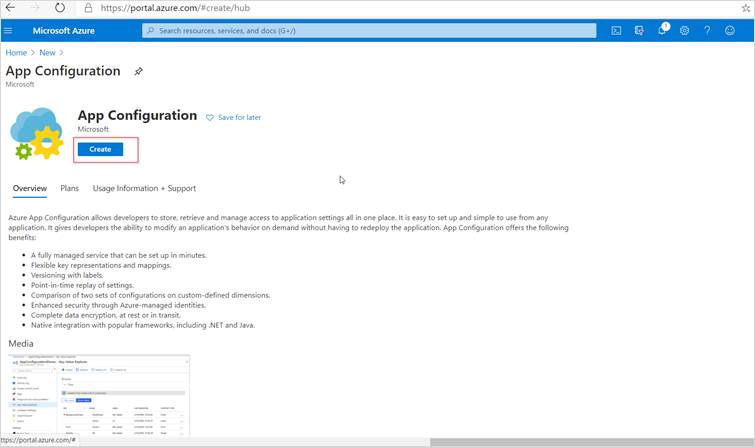Click the Create button
The image size is (755, 447).
100,149
